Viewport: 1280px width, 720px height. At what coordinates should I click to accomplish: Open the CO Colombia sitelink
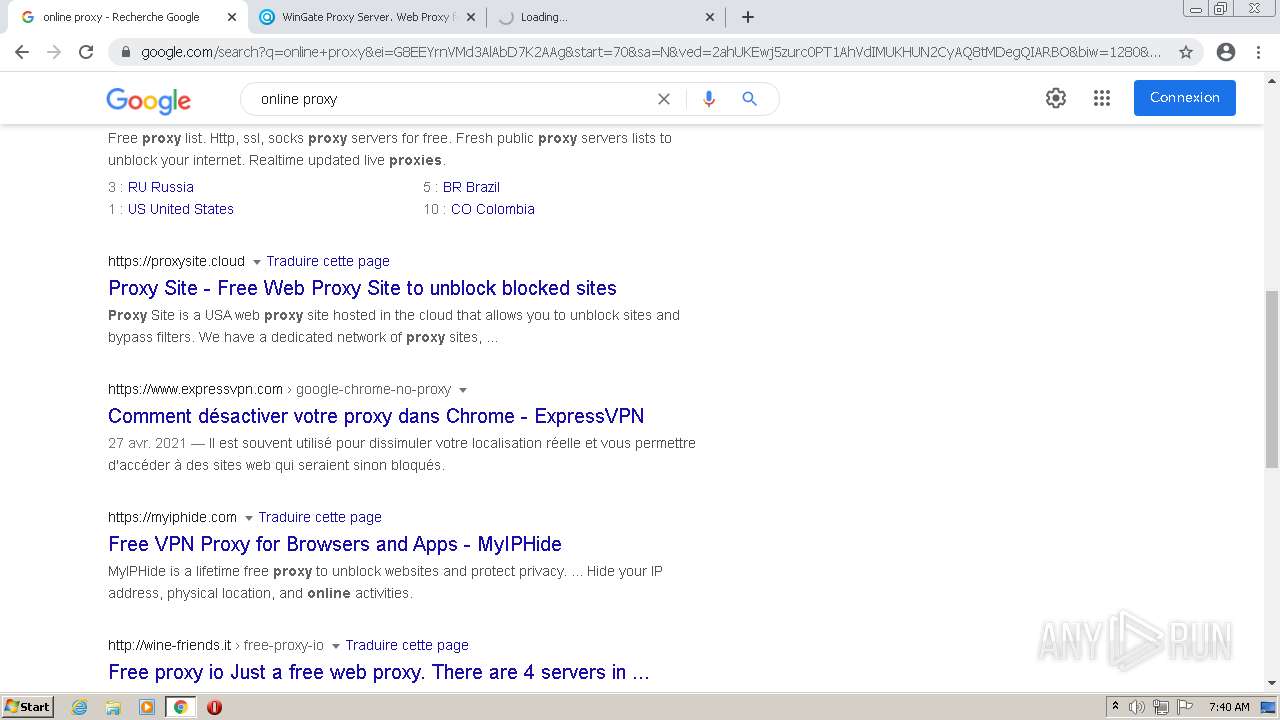point(493,209)
